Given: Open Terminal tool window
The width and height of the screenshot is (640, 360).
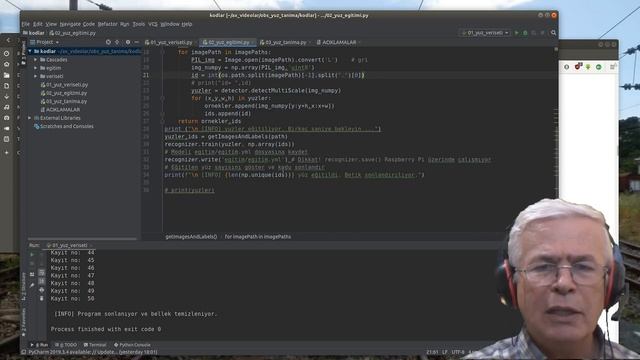Looking at the screenshot, I should tap(95, 345).
